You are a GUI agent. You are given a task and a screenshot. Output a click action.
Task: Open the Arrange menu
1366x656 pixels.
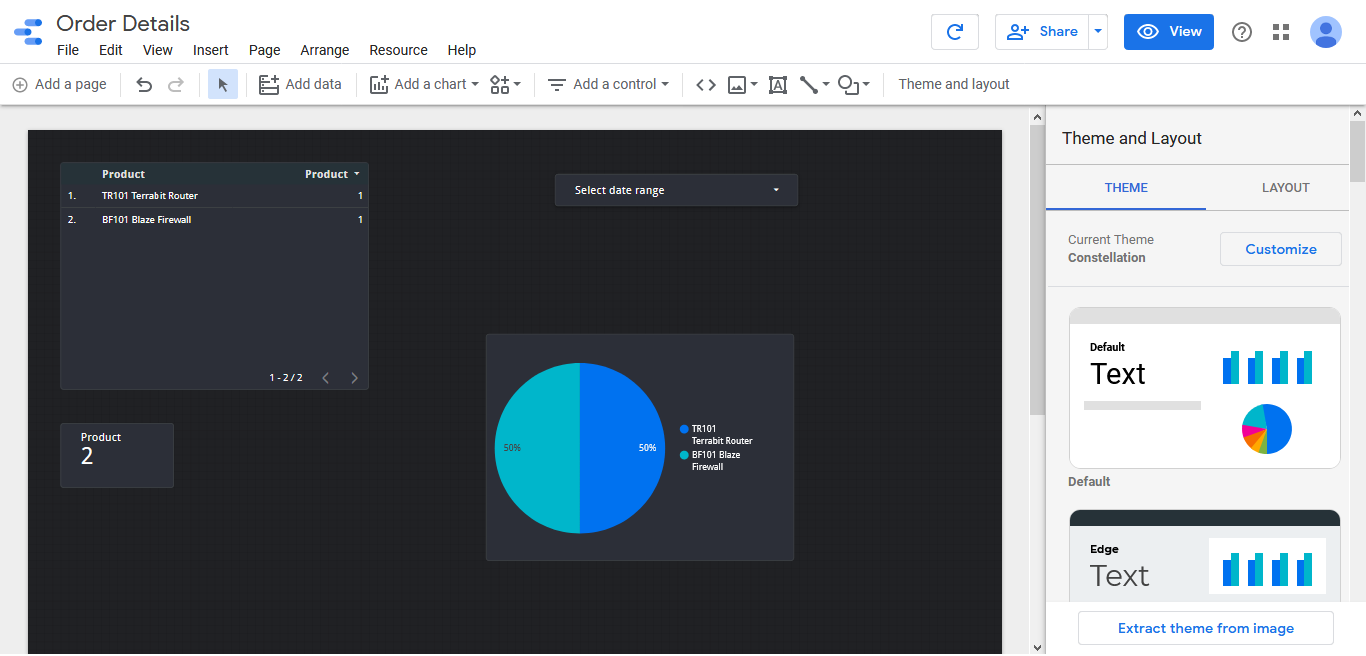click(325, 50)
